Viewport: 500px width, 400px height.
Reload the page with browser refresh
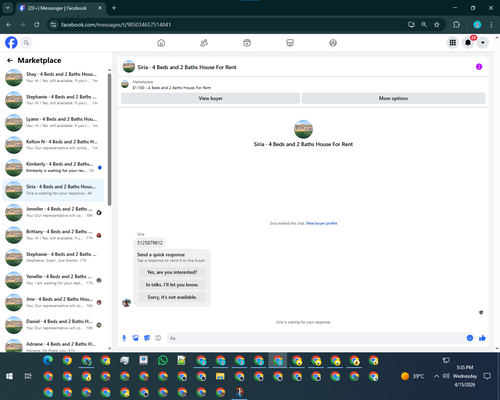pyautogui.click(x=37, y=25)
